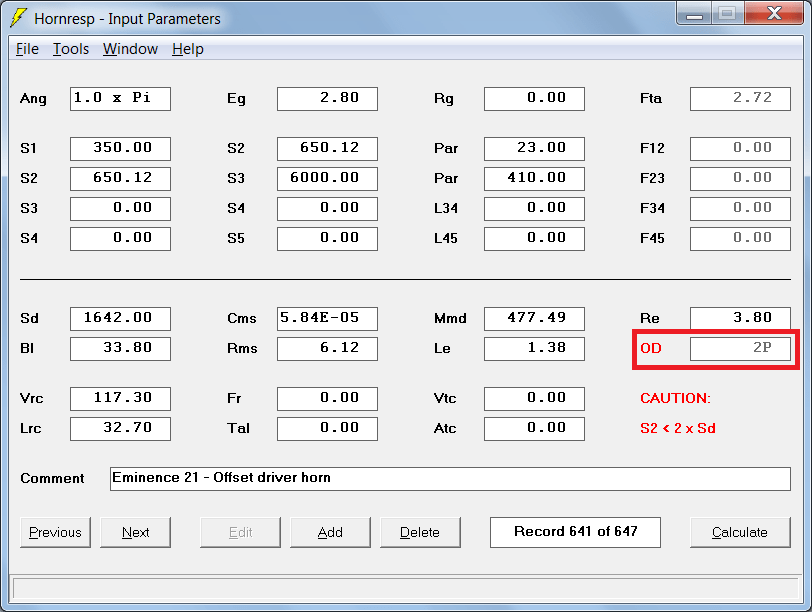
Task: Select the S5 input field
Action: tap(327, 239)
